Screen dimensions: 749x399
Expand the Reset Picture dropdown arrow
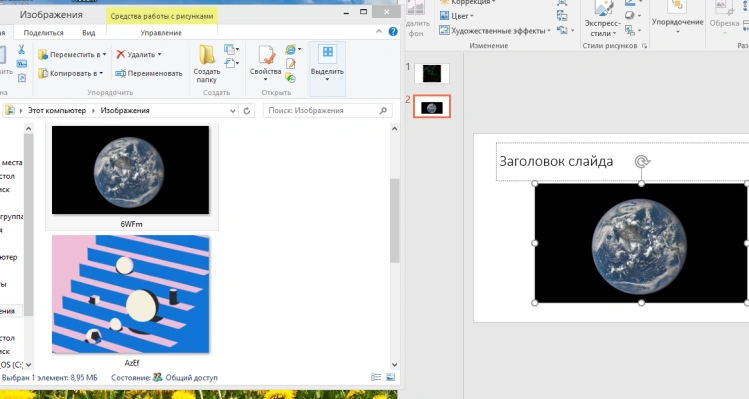pos(572,31)
